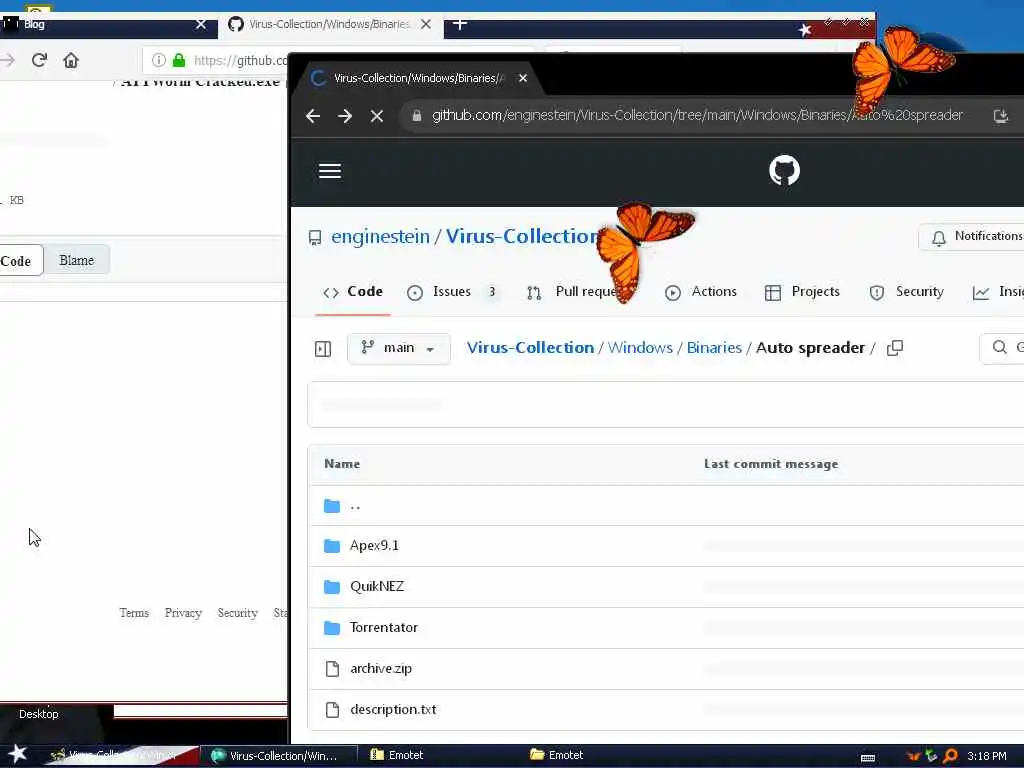Click the lock icon in front address bar

click(x=417, y=116)
